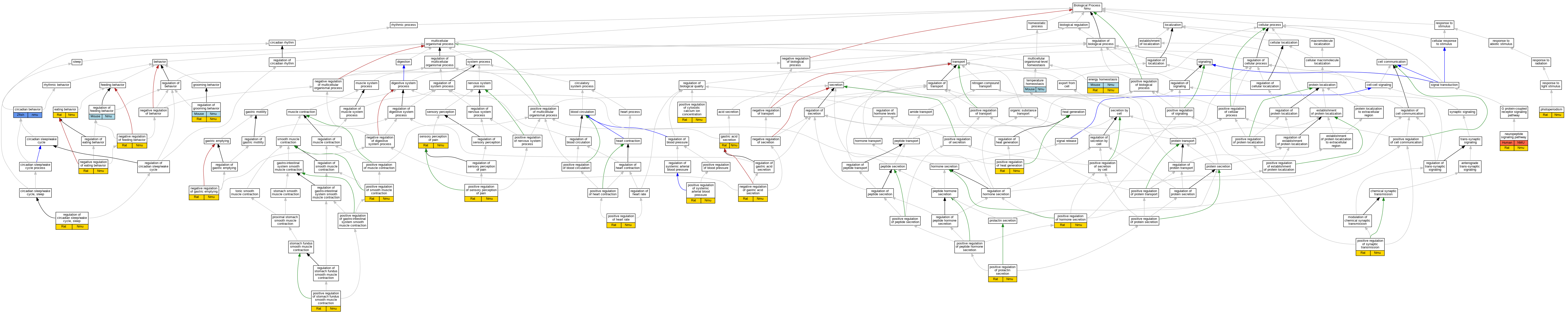Select the 'organic substance transport' node

1023,112
